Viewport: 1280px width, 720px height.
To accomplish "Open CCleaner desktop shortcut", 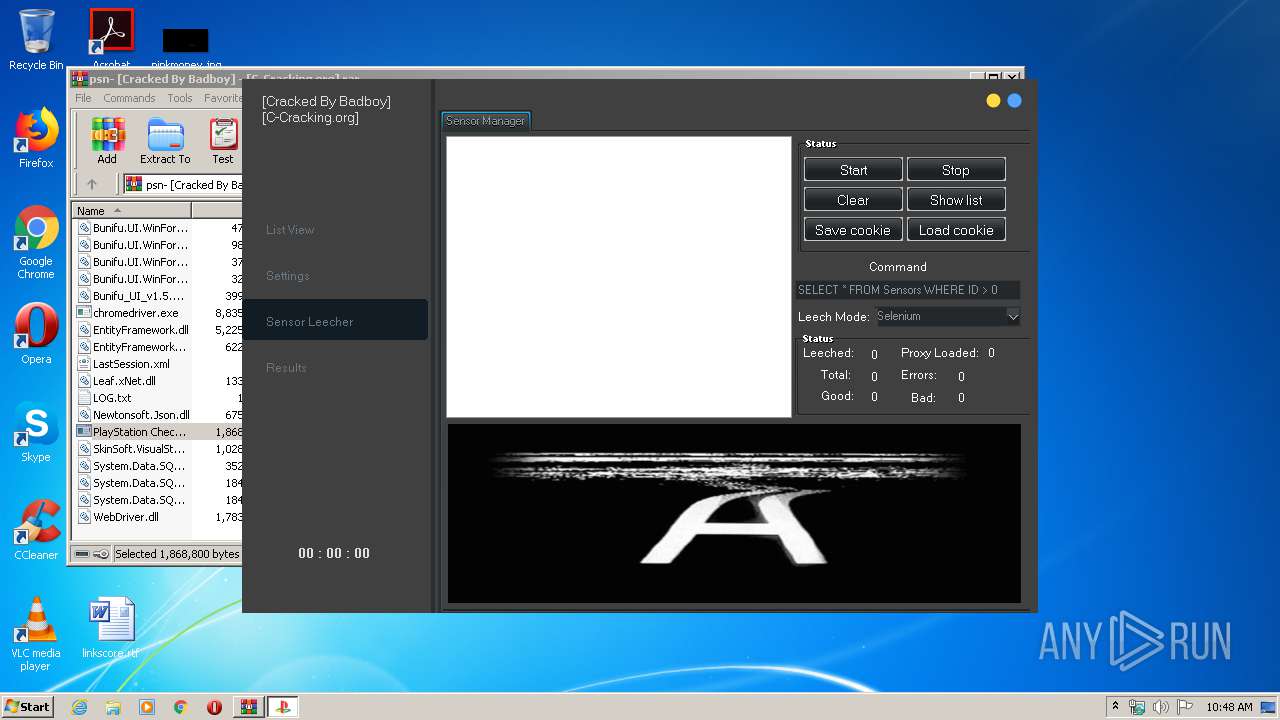I will tap(36, 530).
